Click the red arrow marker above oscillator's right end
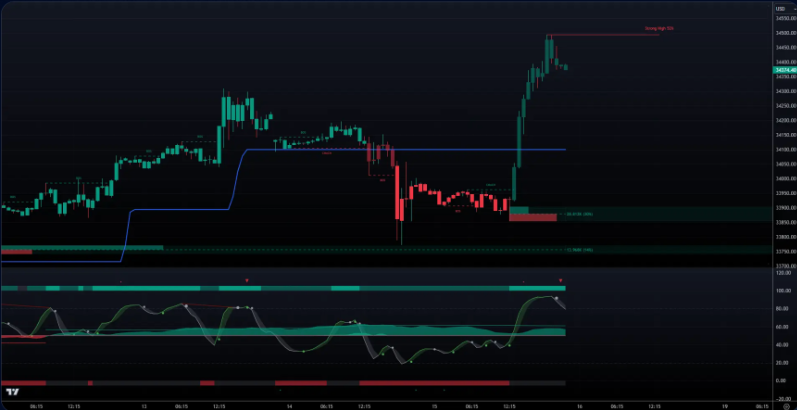 pyautogui.click(x=561, y=279)
